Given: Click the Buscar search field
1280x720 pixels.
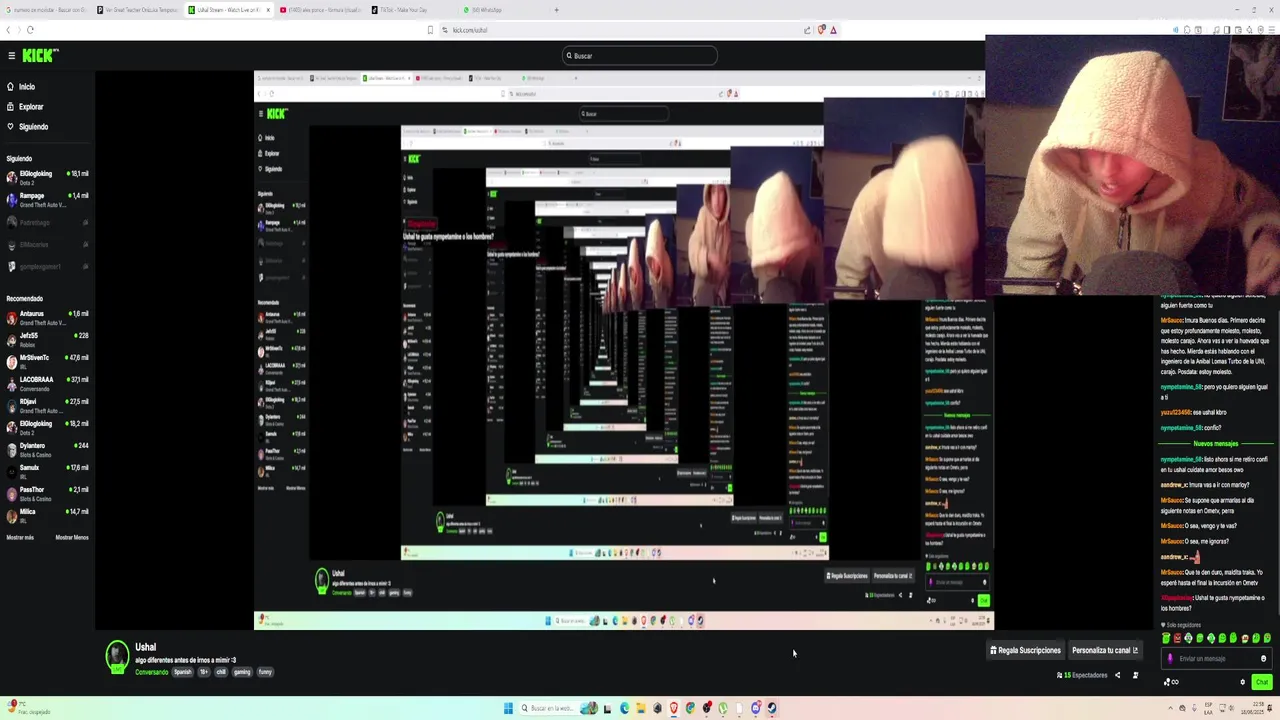Looking at the screenshot, I should pyautogui.click(x=640, y=56).
